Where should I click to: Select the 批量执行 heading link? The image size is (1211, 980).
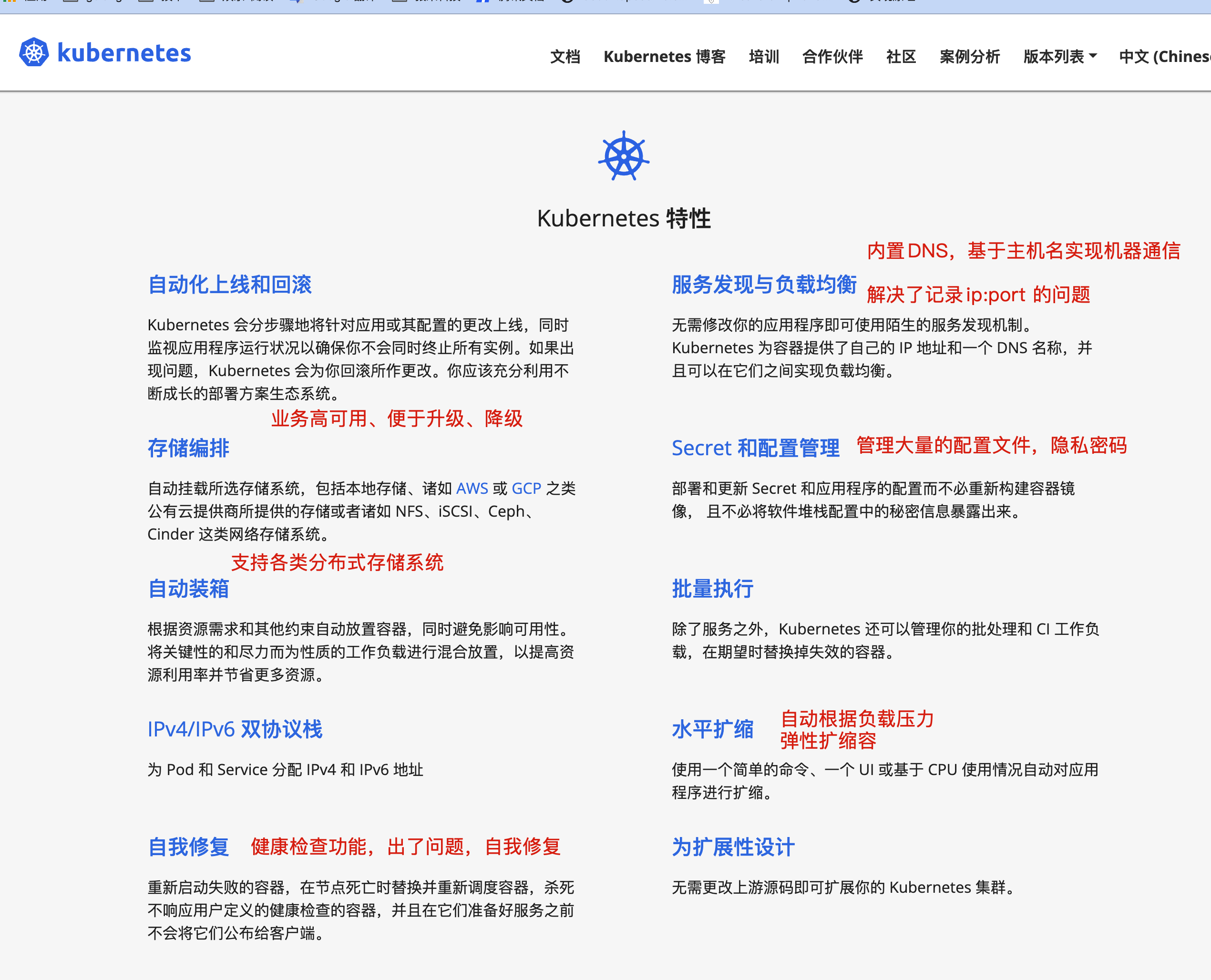[712, 588]
